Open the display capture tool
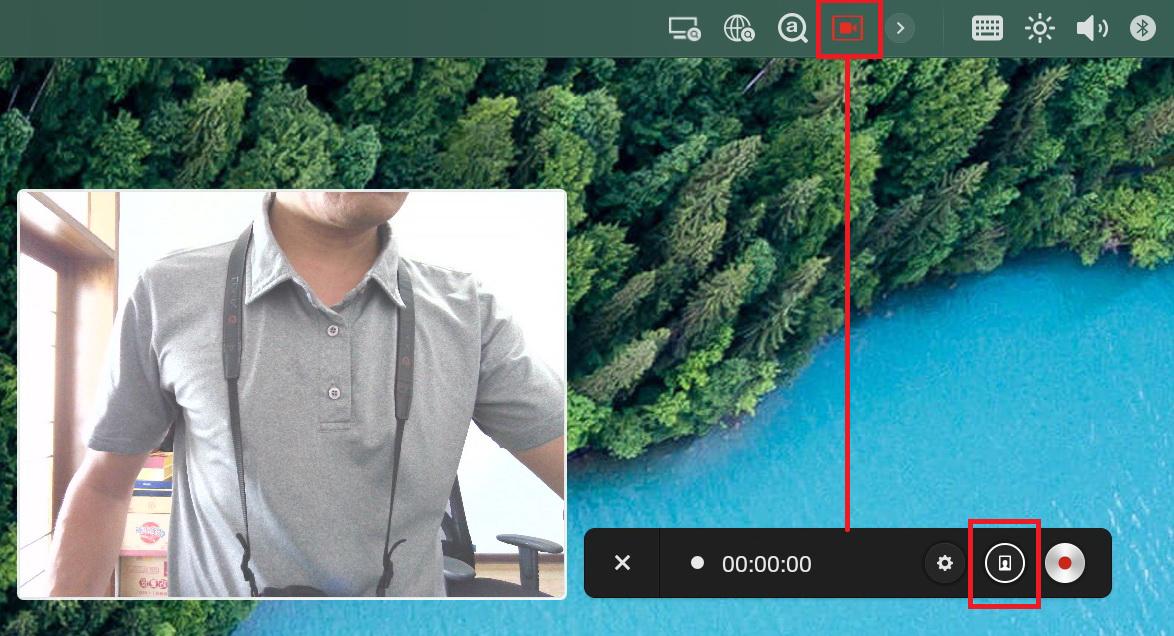This screenshot has height=636, width=1174. [x=683, y=28]
